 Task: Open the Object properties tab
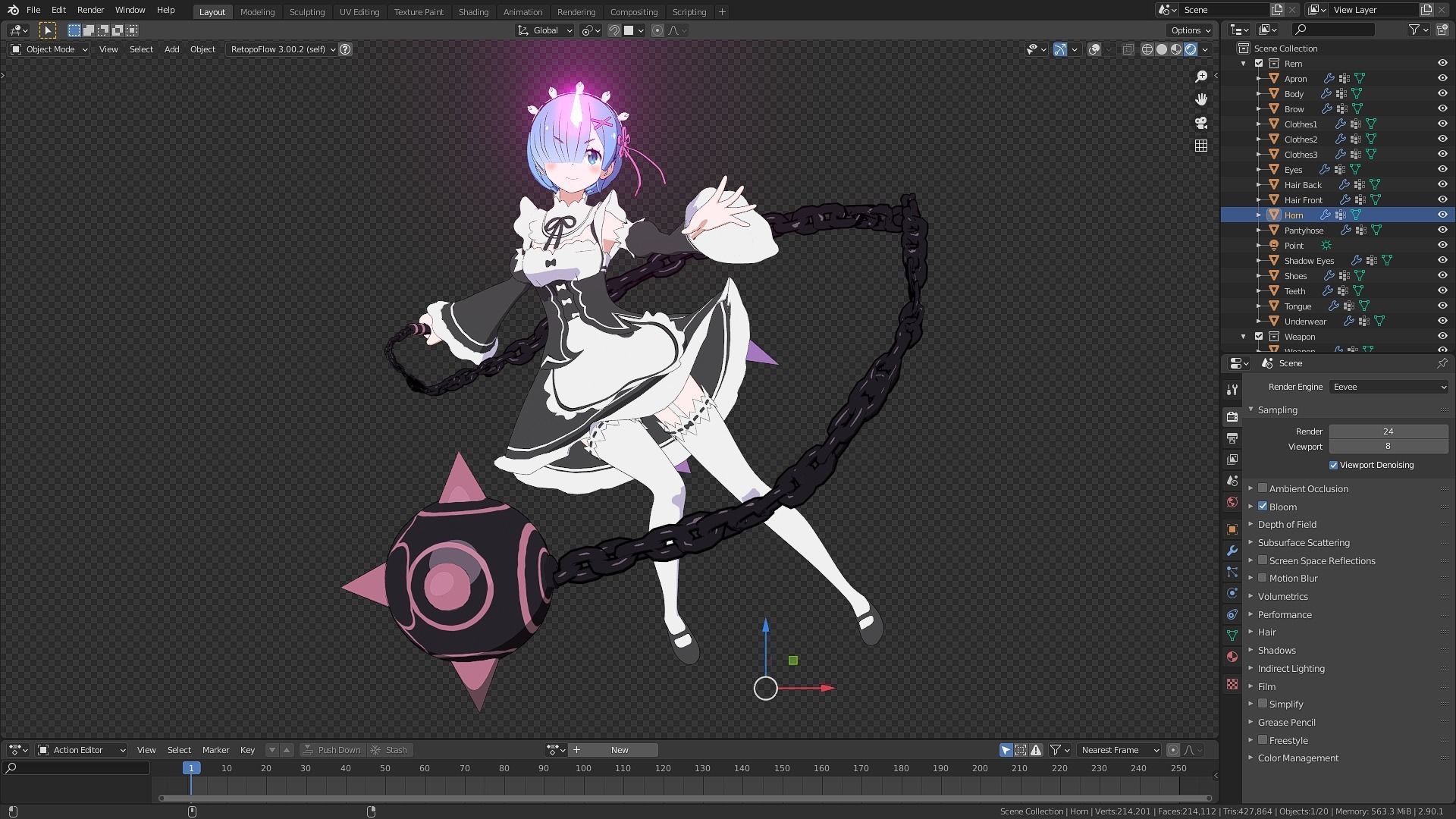[1232, 529]
